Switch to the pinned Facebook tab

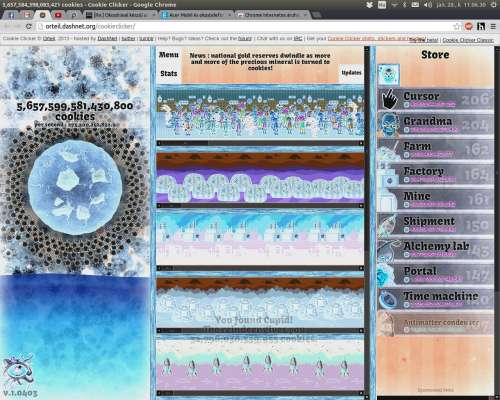tap(11, 15)
